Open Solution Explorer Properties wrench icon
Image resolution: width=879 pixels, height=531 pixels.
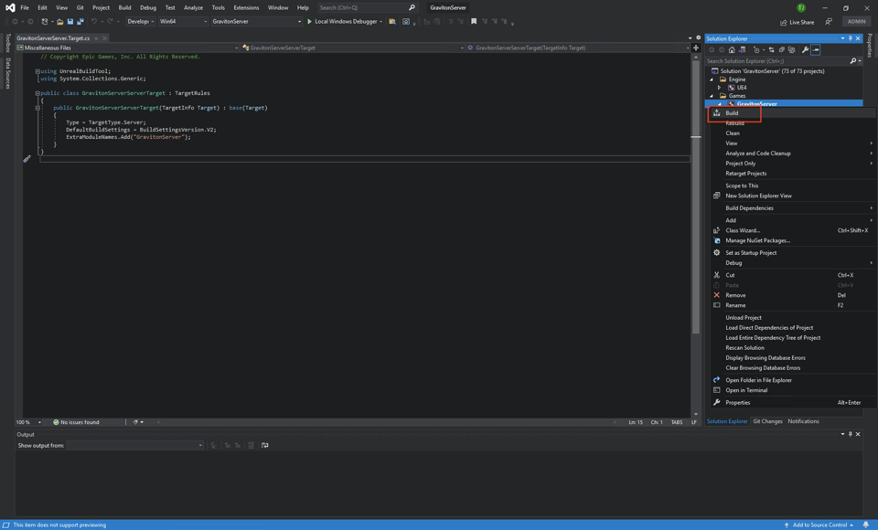pos(805,50)
